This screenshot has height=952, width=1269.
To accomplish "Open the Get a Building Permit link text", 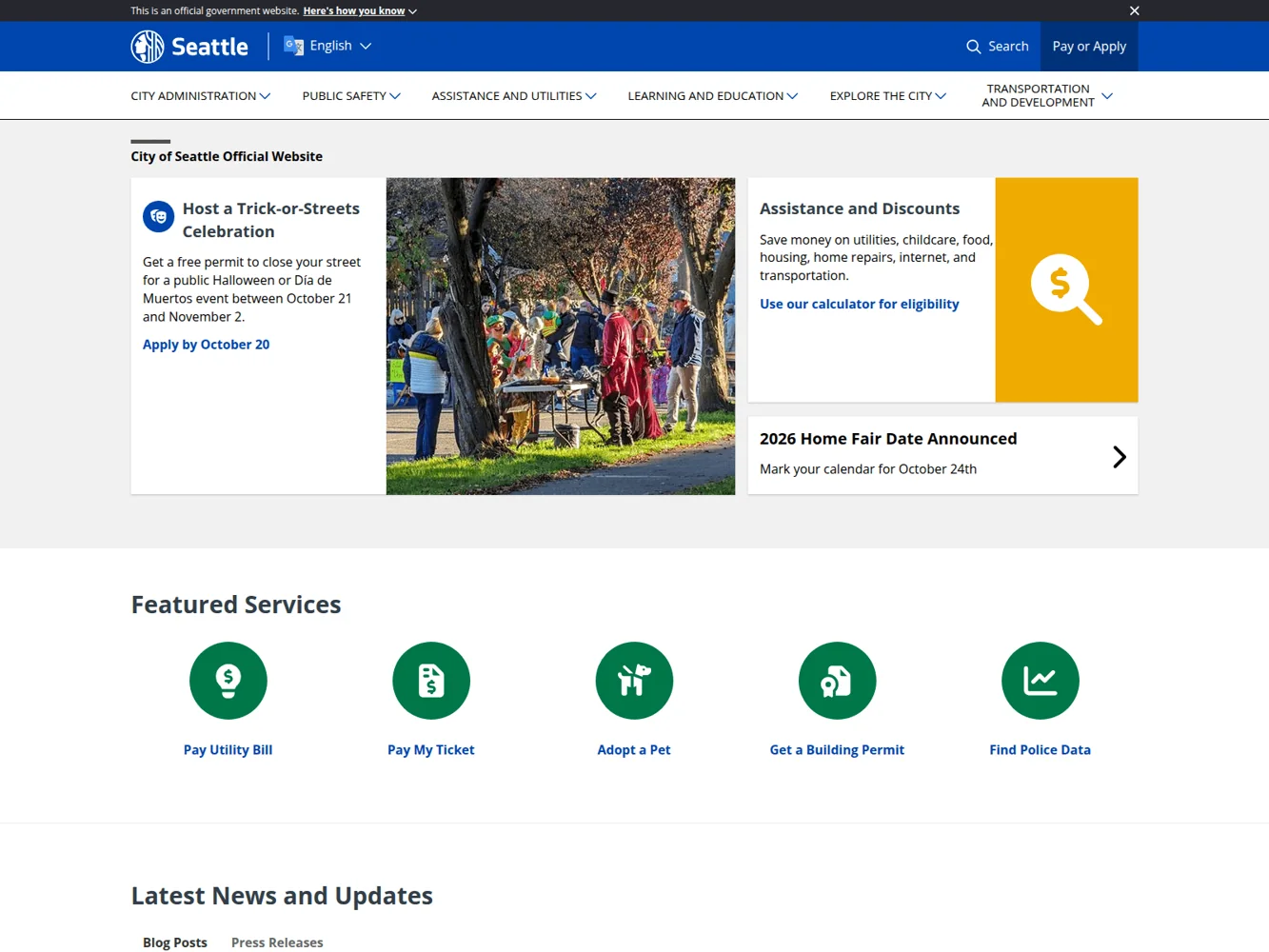I will pos(837,750).
